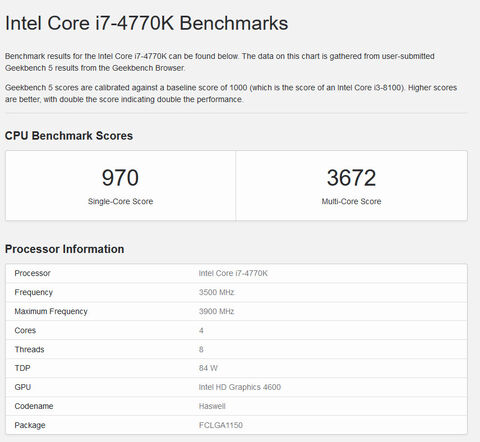Image resolution: width=480 pixels, height=442 pixels.
Task: Select the Cores row label
Action: [25, 330]
